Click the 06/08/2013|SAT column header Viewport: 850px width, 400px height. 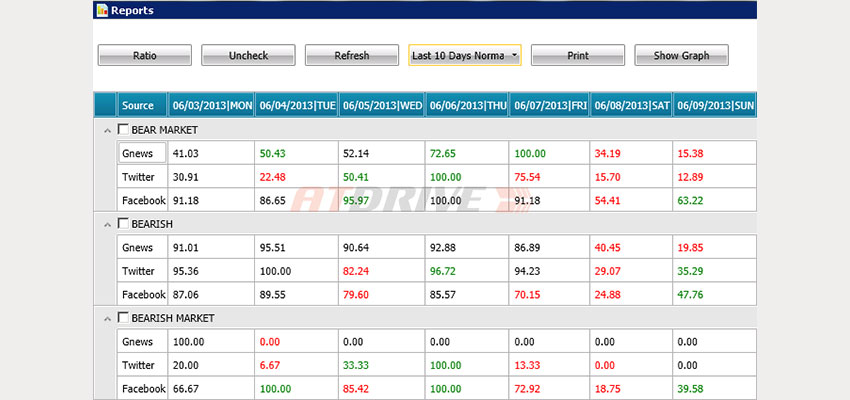click(632, 105)
